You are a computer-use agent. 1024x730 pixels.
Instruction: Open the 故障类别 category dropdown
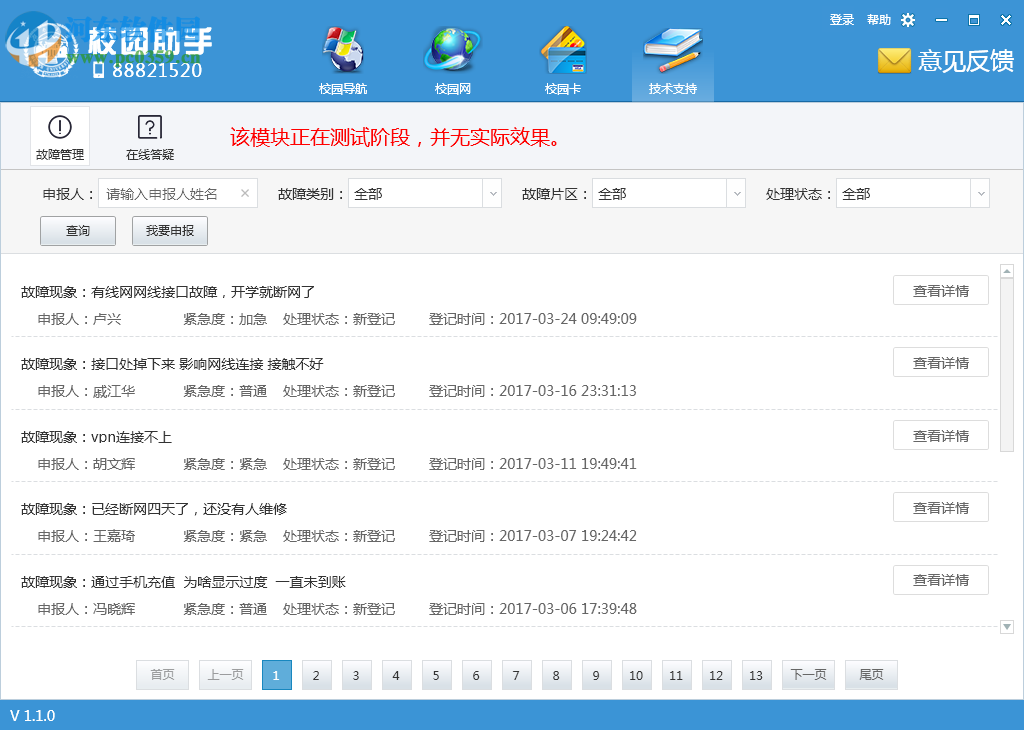point(491,193)
